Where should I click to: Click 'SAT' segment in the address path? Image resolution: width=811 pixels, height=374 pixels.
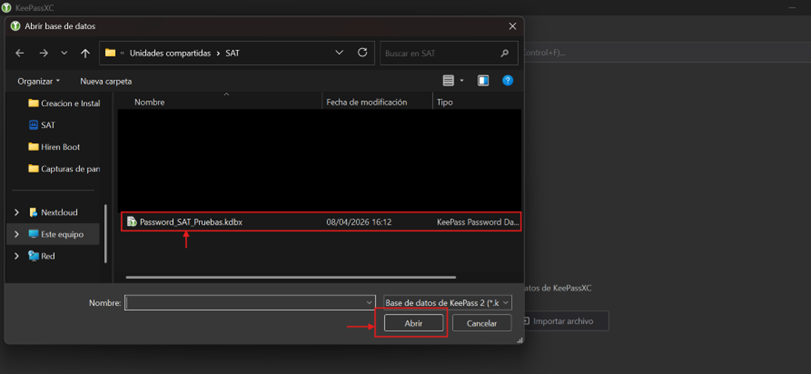233,53
